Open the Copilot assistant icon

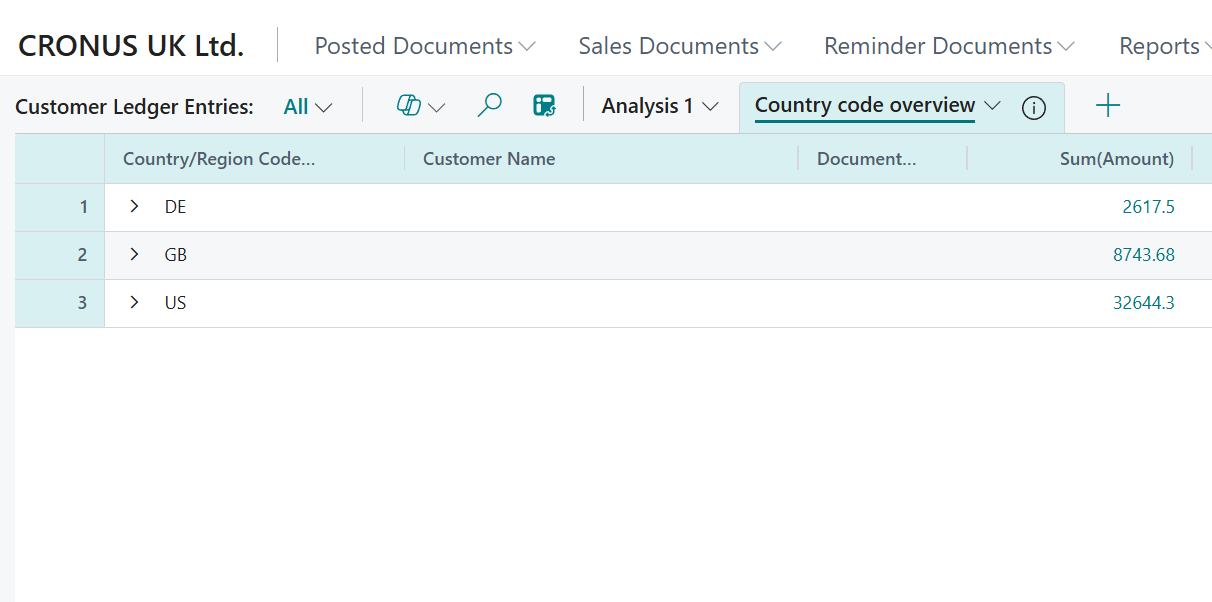(x=409, y=104)
